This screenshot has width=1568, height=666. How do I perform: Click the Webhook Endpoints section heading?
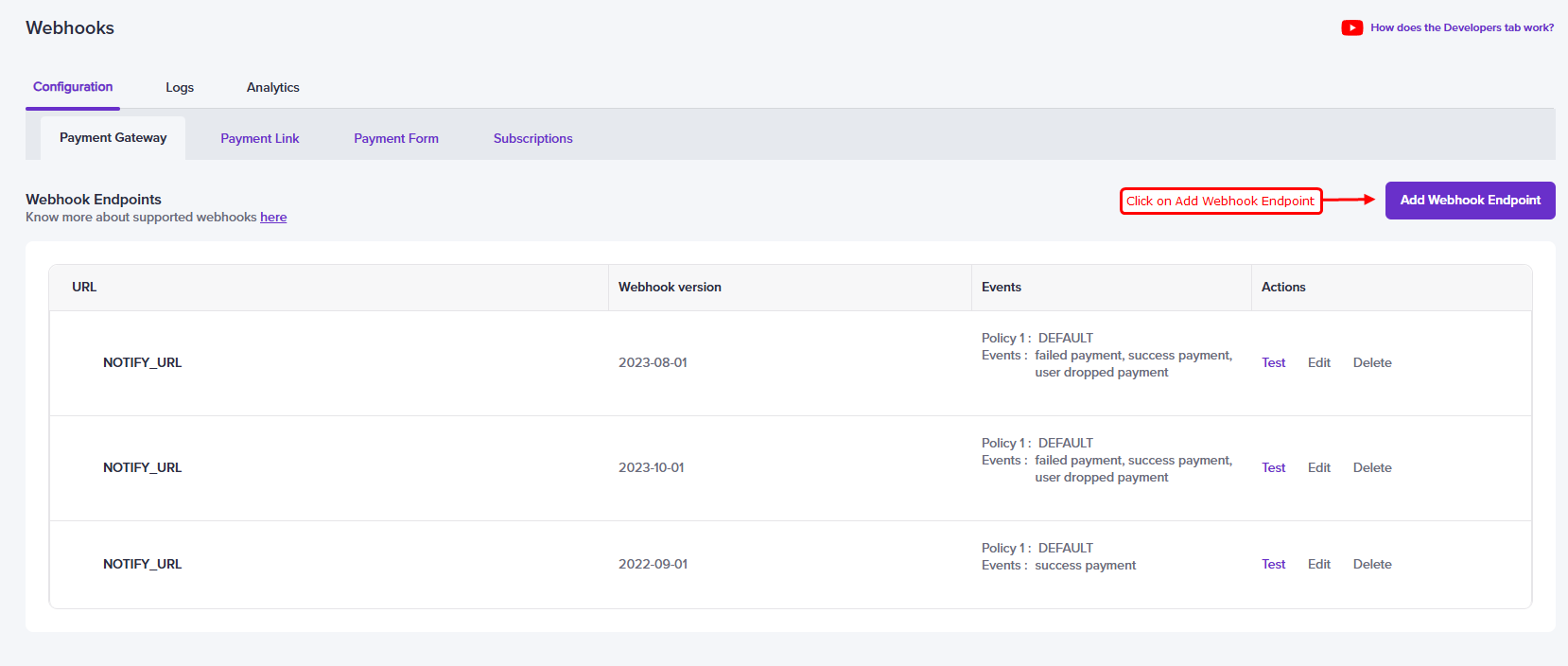tap(94, 199)
